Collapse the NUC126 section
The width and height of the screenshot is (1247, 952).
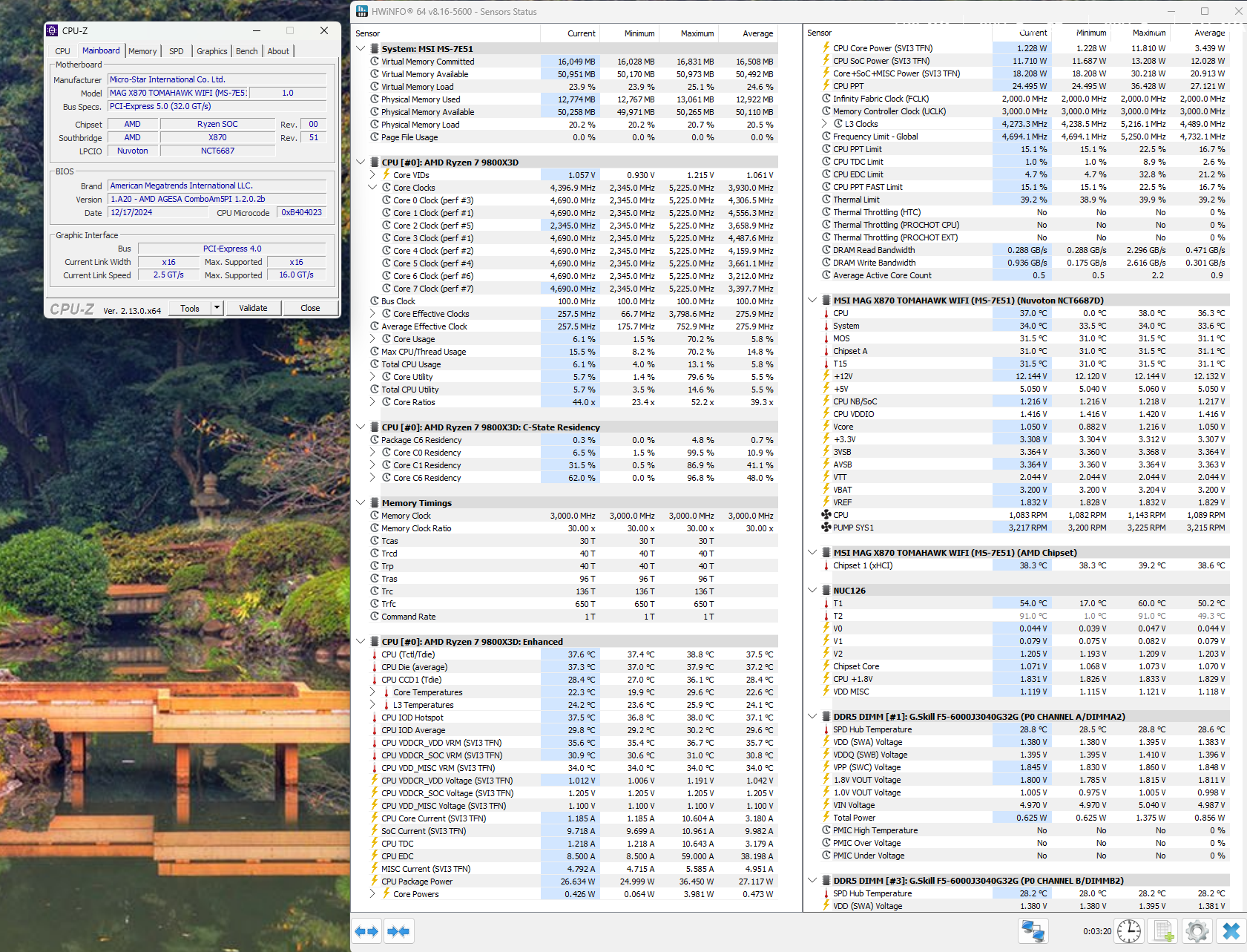click(x=812, y=591)
